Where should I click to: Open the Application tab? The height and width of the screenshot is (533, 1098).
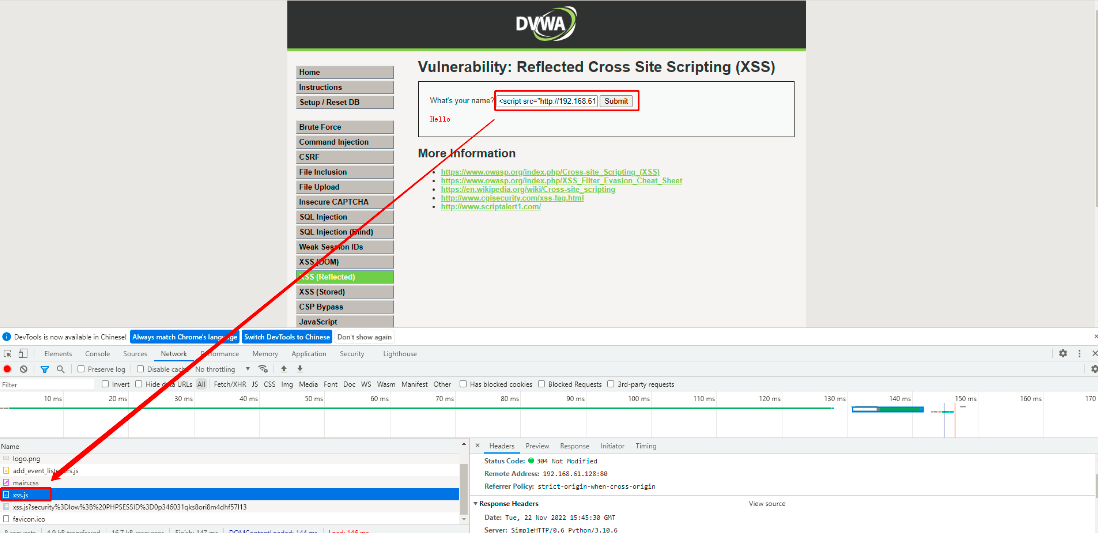309,354
